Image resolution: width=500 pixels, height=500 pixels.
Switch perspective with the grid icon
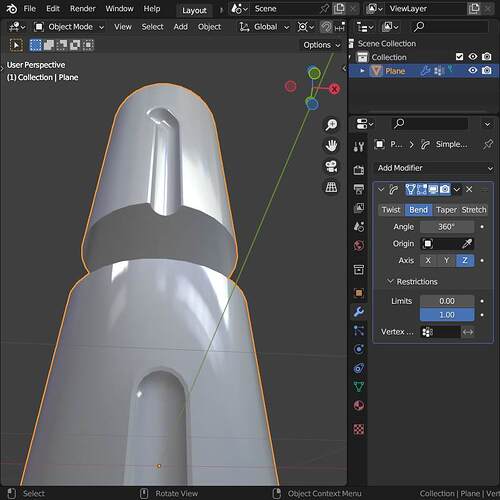331,187
